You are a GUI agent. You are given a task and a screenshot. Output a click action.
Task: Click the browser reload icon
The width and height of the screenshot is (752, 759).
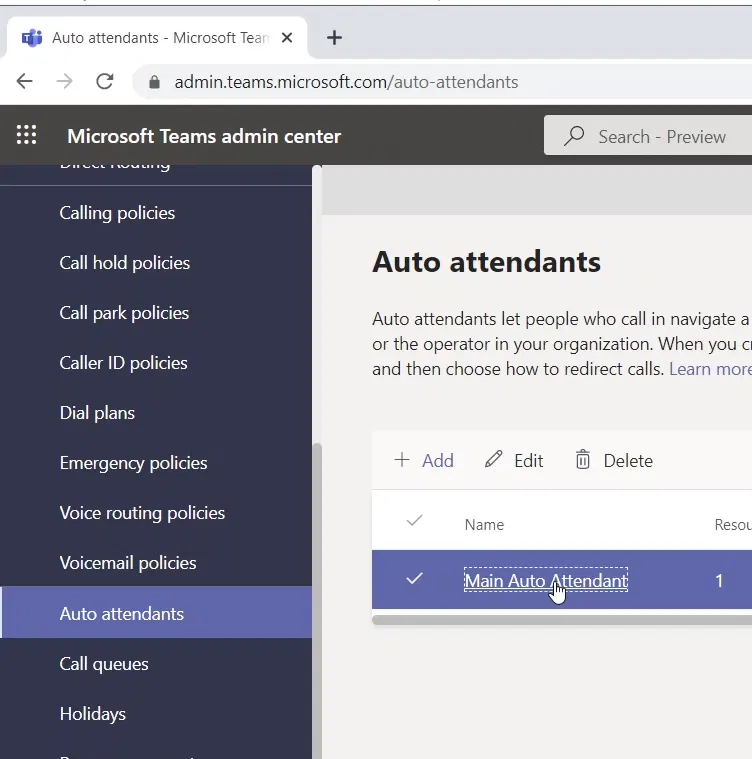(x=104, y=82)
